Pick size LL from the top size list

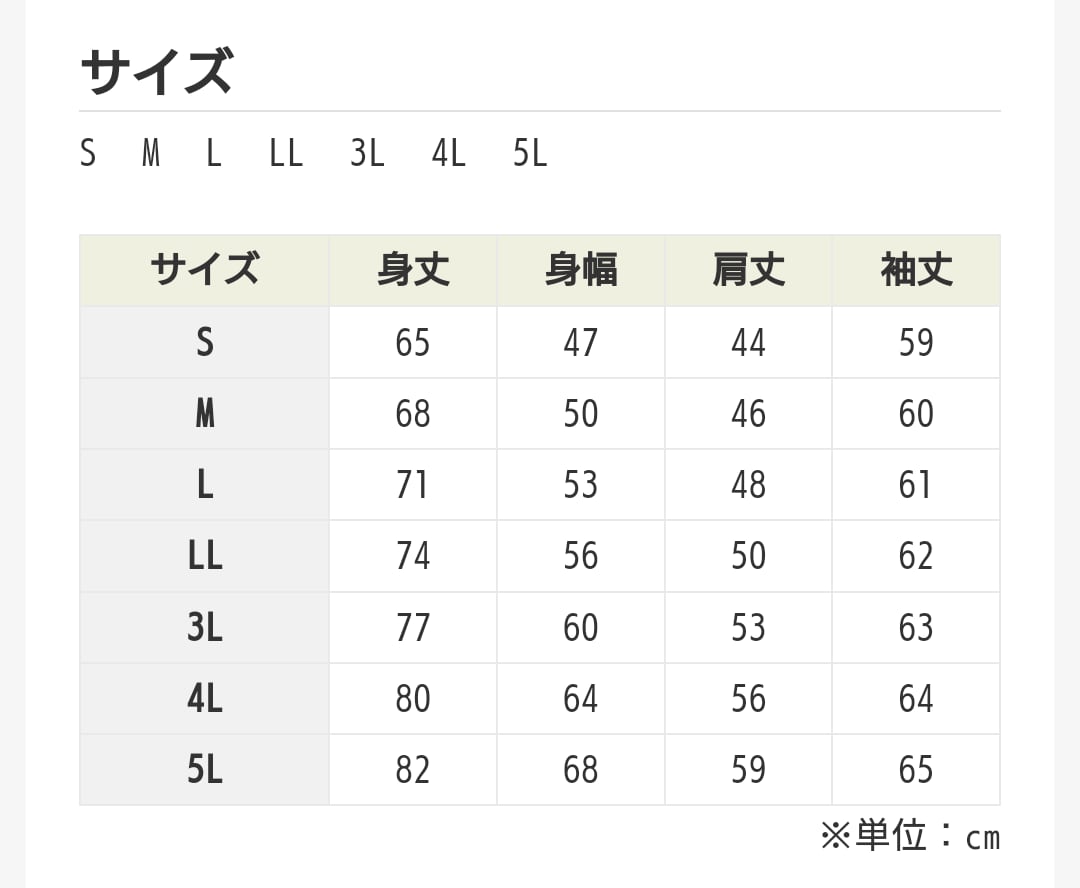(x=286, y=154)
